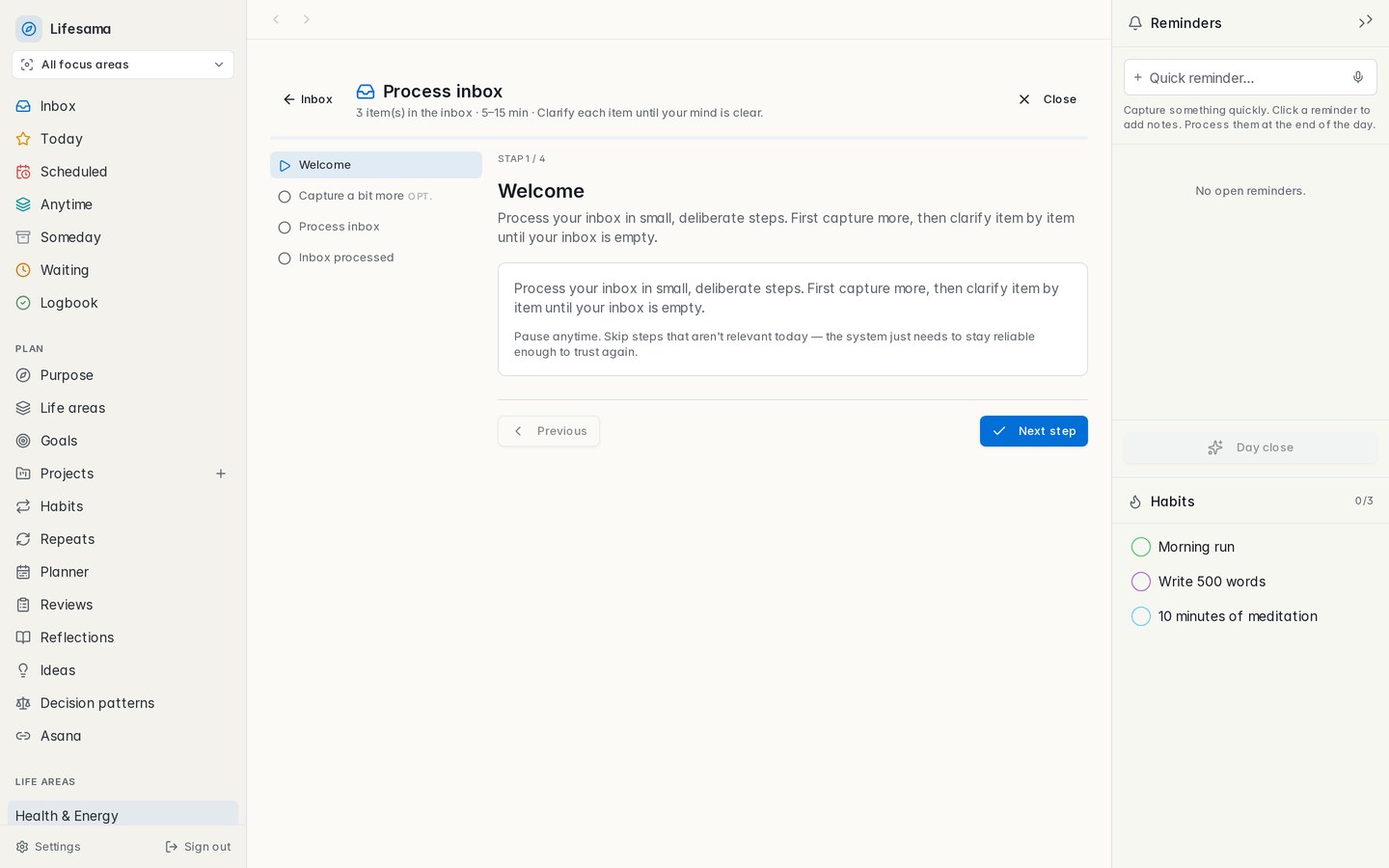Click the Ideas lightbulb icon
This screenshot has width=1389, height=868.
tap(23, 670)
